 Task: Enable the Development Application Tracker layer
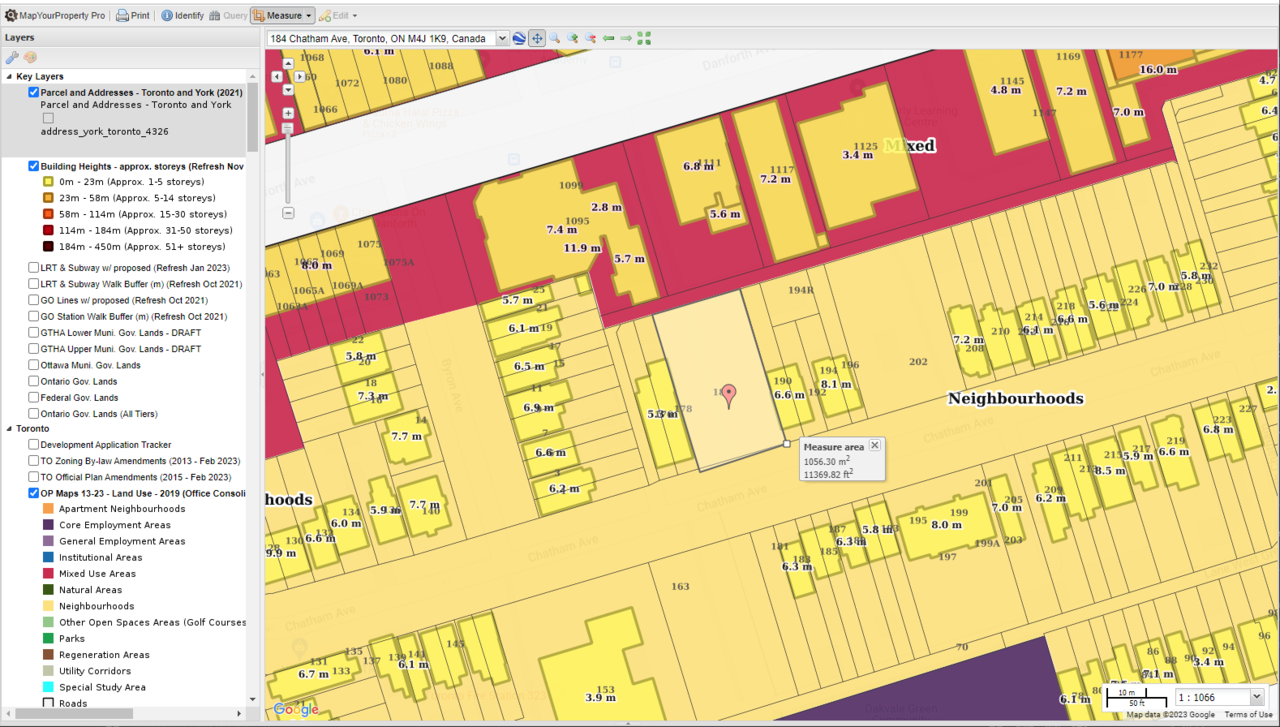pos(34,445)
